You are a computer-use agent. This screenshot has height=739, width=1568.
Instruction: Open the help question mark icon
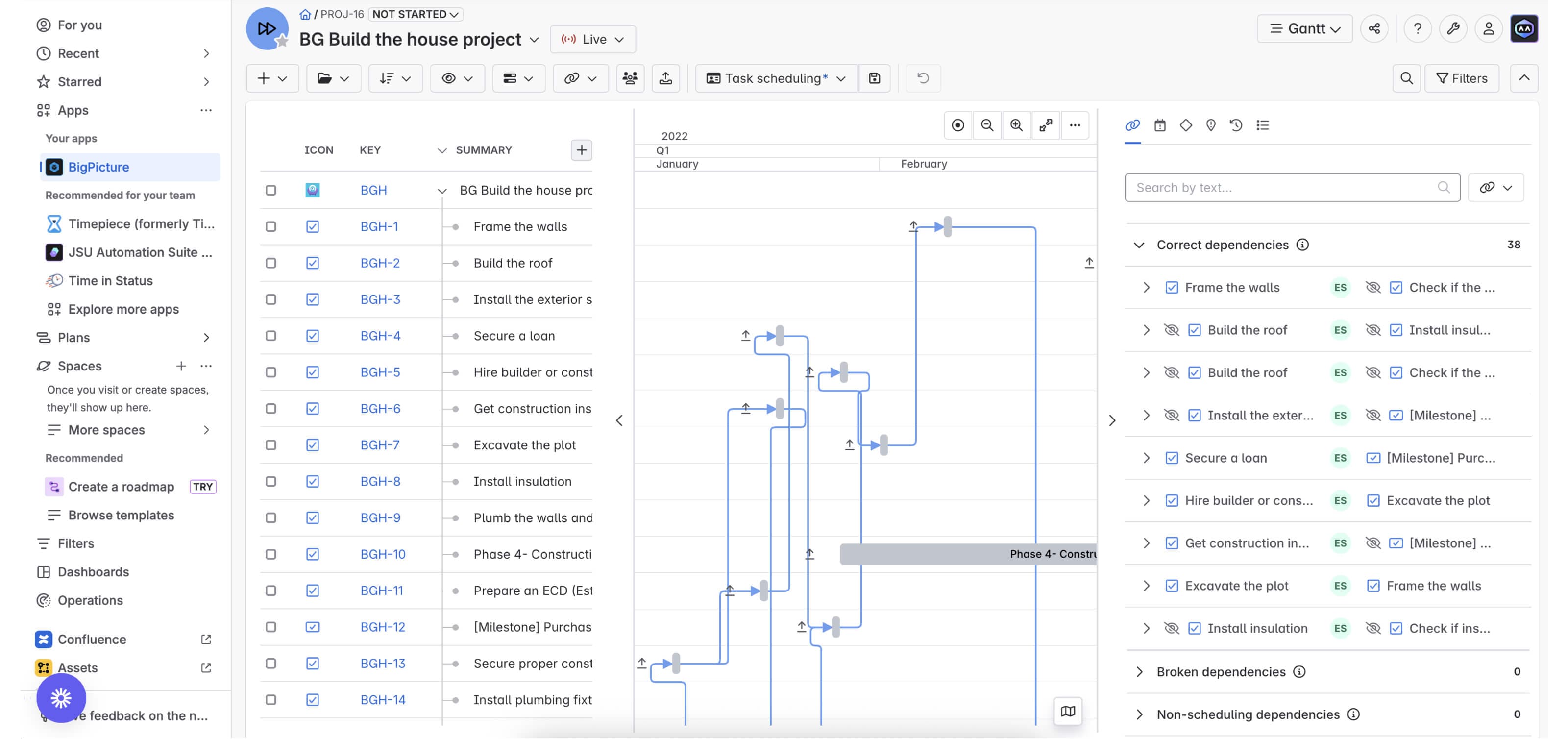click(x=1417, y=28)
